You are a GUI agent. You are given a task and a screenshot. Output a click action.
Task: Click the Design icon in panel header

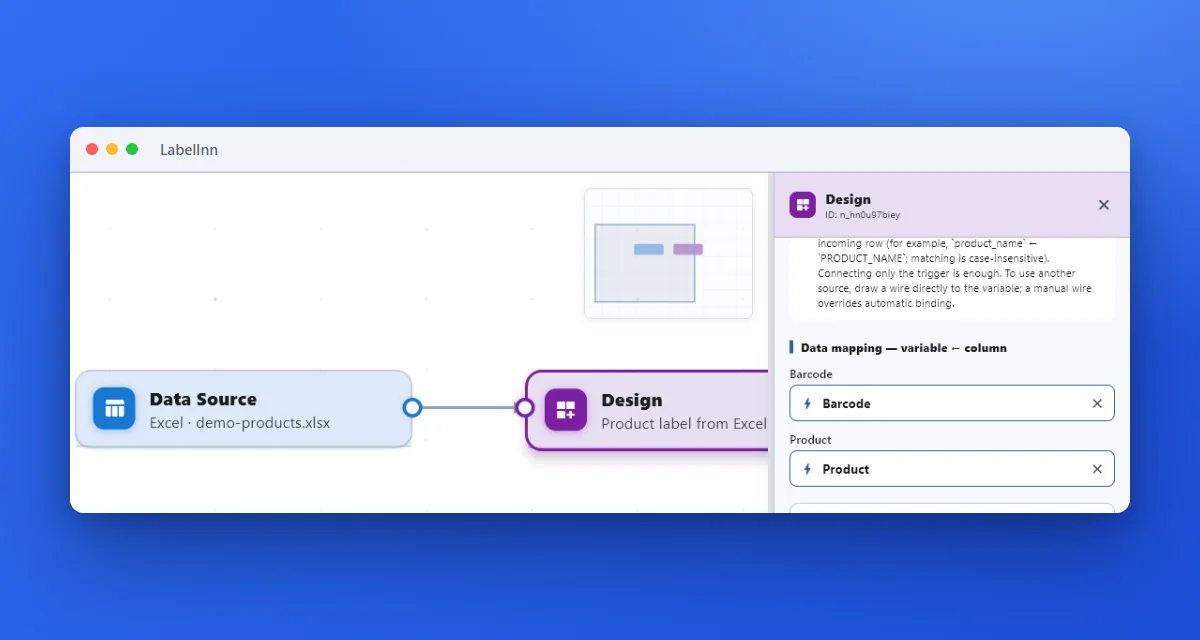tap(803, 205)
